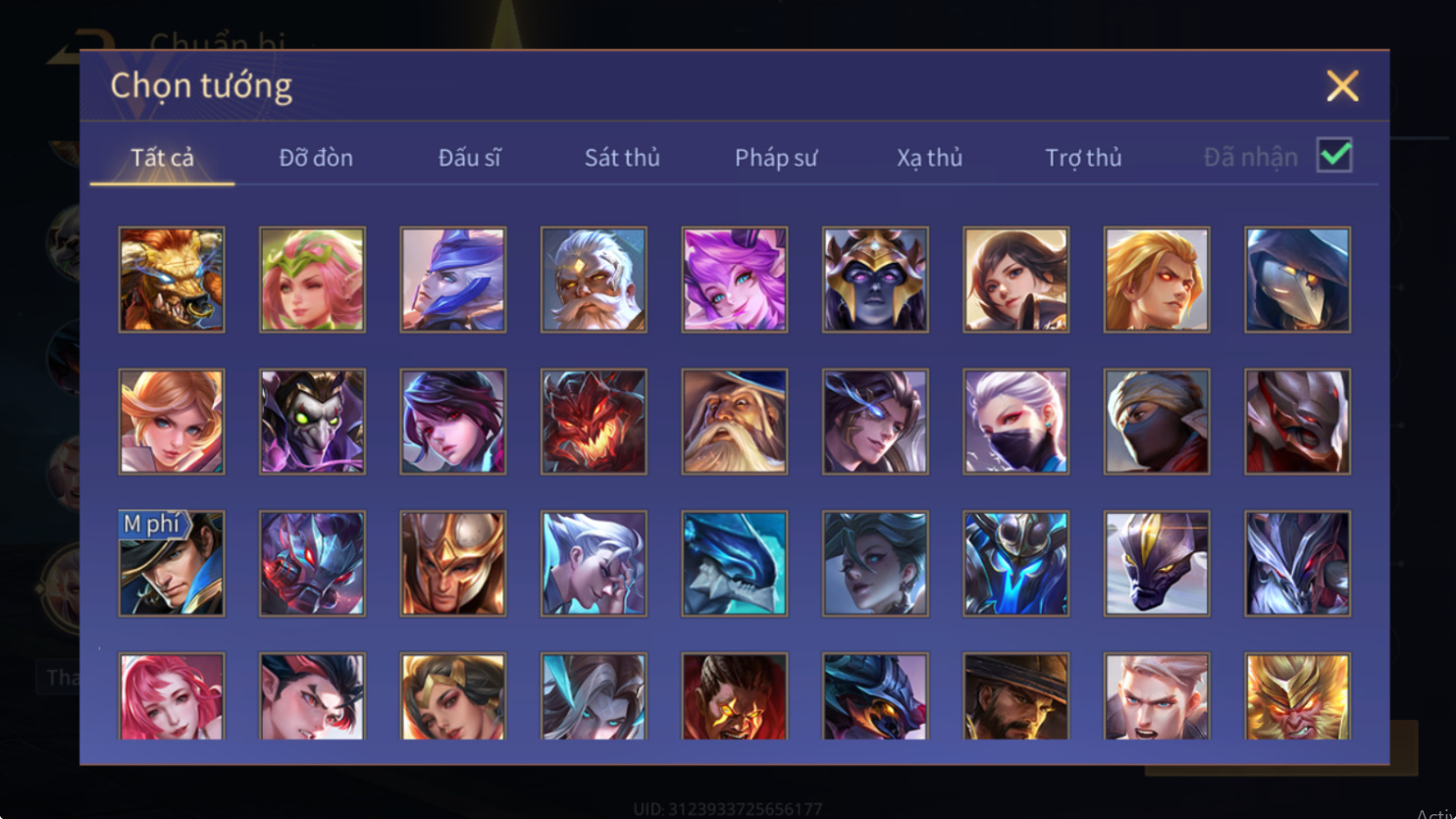Select the gold spartan helmet warrior hero
Image resolution: width=1456 pixels, height=819 pixels.
pos(452,564)
